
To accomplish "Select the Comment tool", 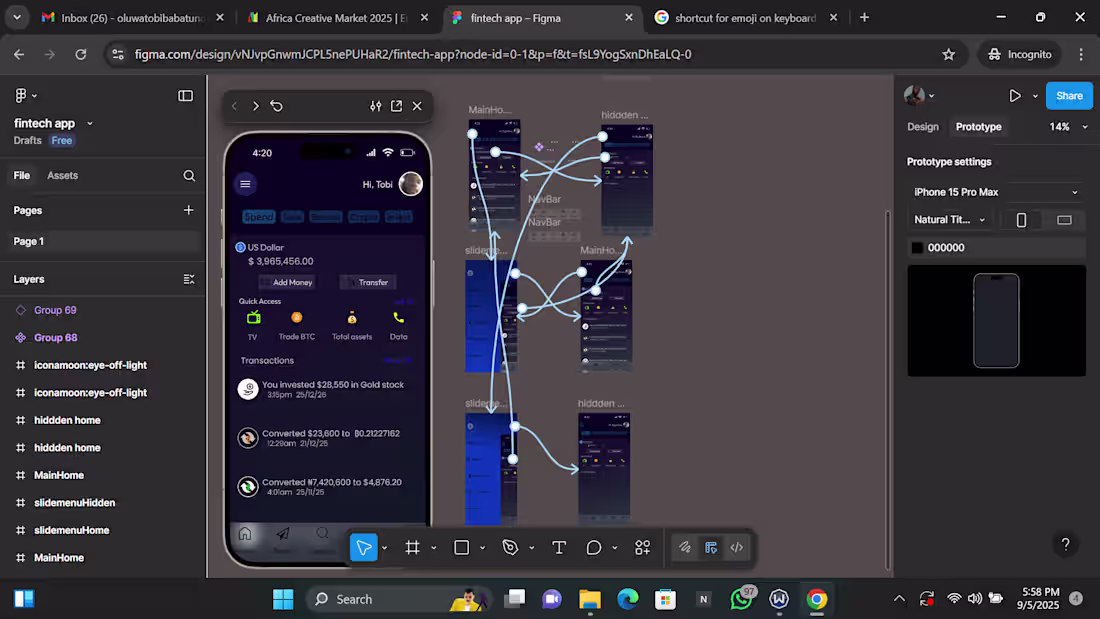I will (593, 547).
